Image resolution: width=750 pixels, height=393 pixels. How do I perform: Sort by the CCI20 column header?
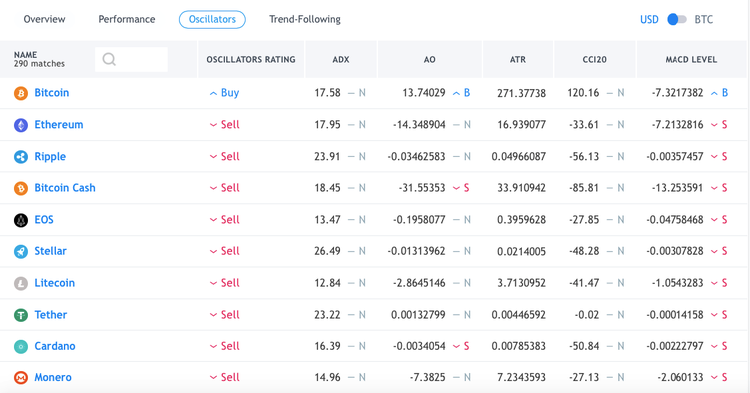coord(595,59)
